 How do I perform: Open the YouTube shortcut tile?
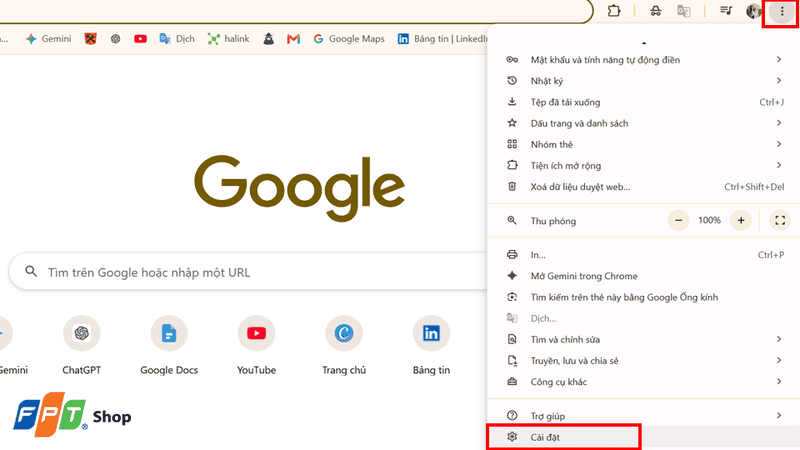(x=256, y=345)
